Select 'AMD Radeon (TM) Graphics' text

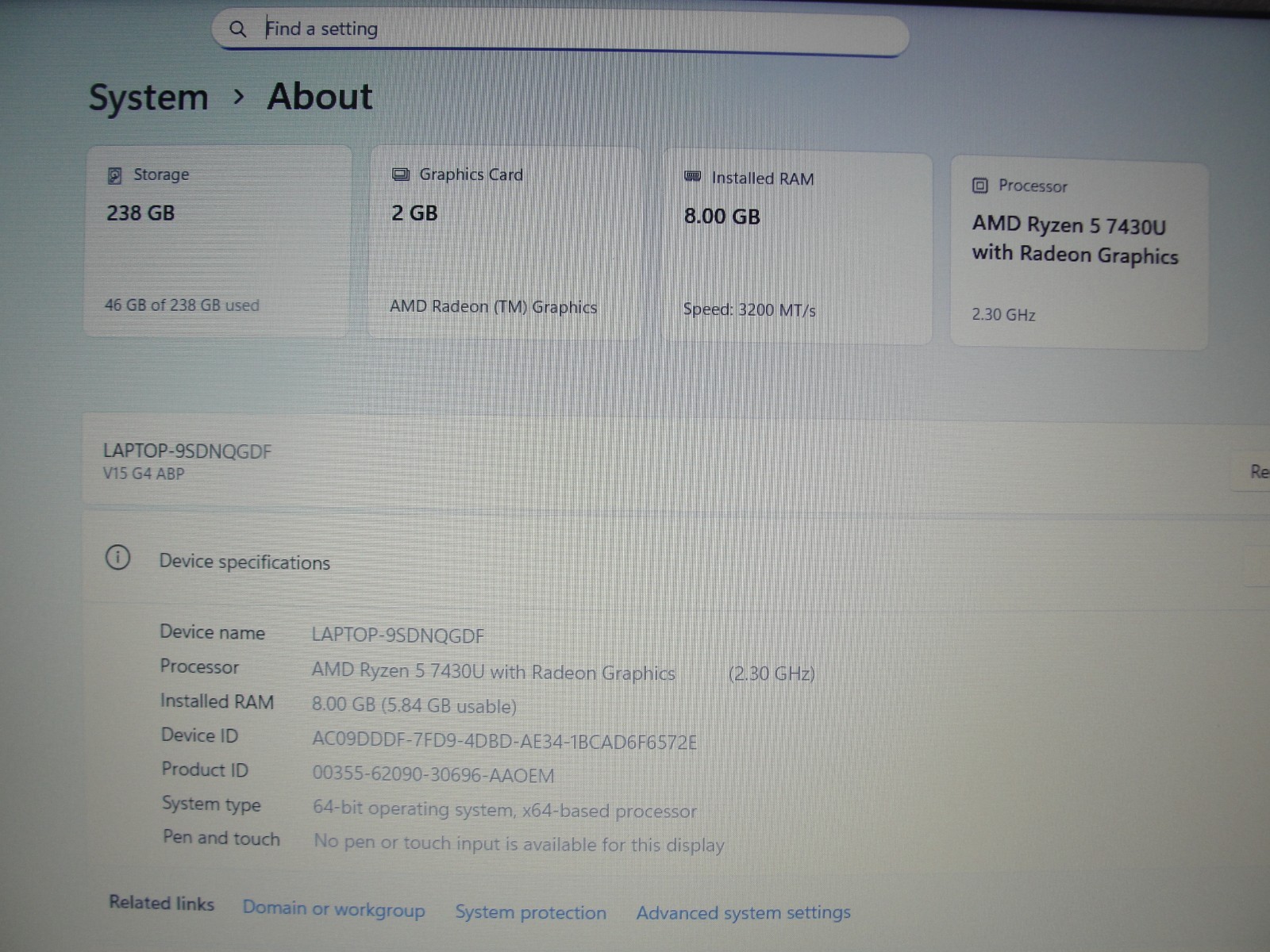pyautogui.click(x=493, y=307)
